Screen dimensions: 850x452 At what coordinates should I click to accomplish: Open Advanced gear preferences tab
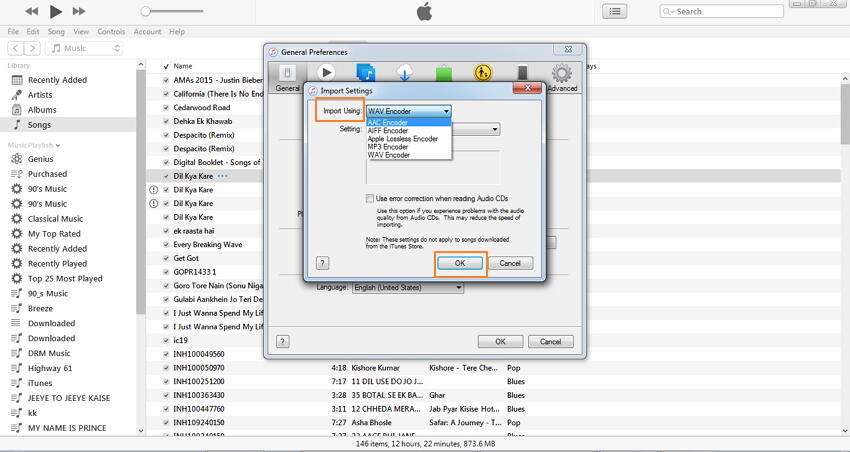point(562,78)
